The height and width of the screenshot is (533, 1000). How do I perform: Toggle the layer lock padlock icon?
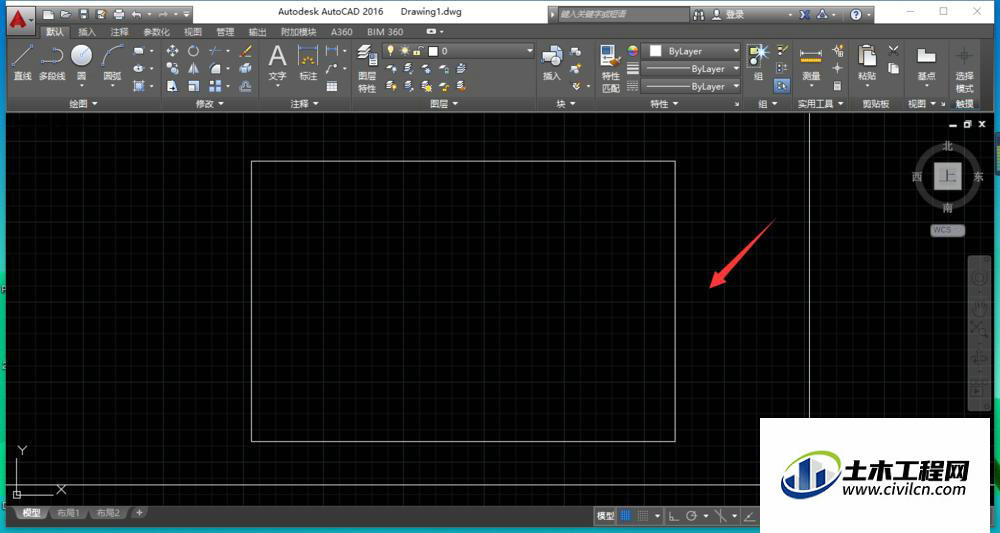click(418, 50)
